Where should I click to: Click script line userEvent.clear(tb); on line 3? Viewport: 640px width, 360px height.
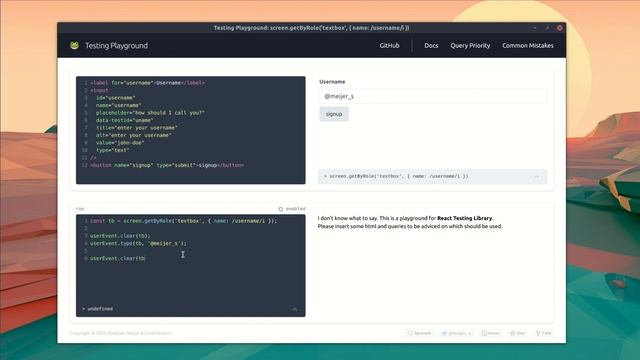coord(120,236)
